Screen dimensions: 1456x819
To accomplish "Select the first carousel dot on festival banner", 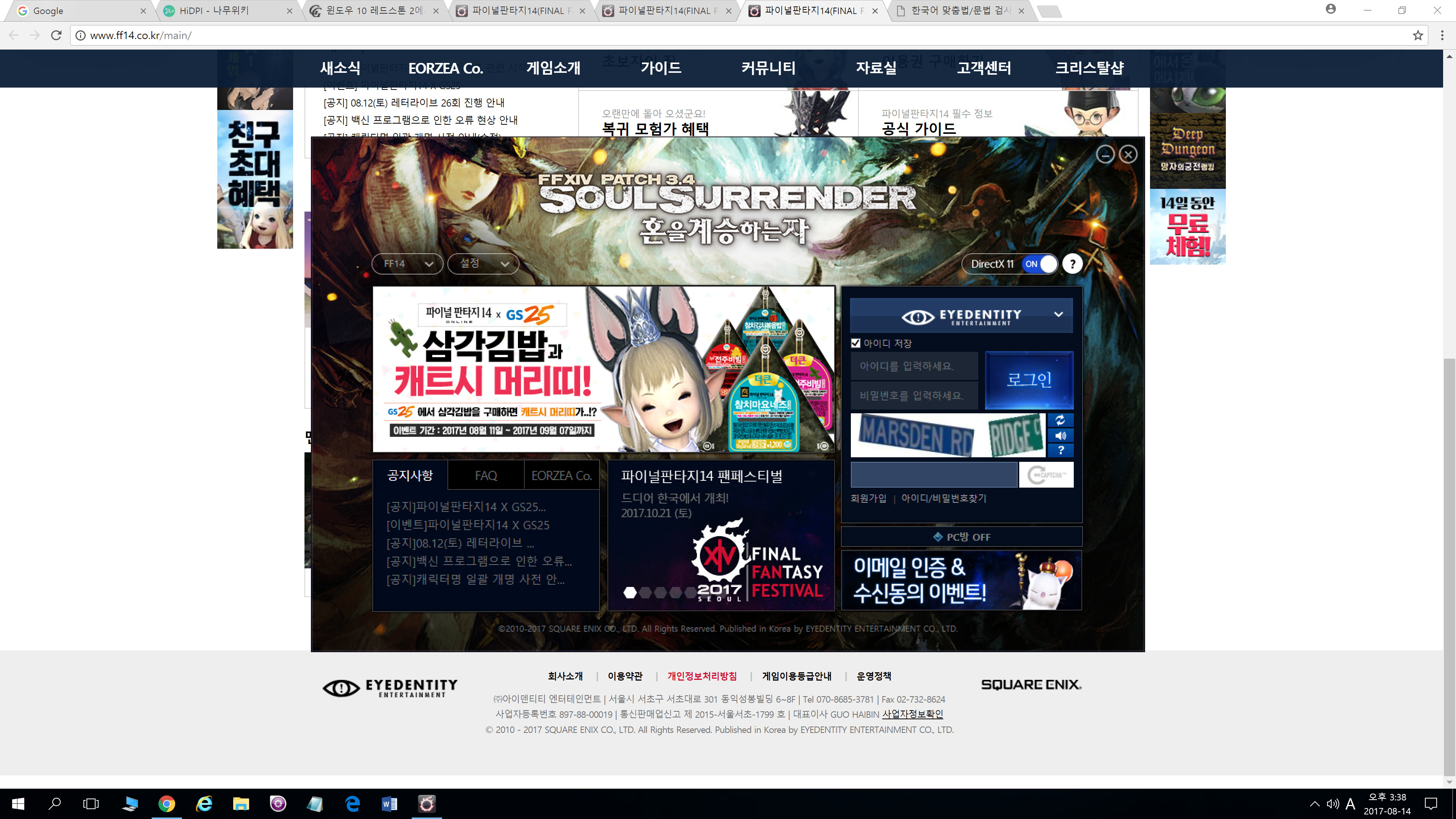I will click(x=630, y=592).
